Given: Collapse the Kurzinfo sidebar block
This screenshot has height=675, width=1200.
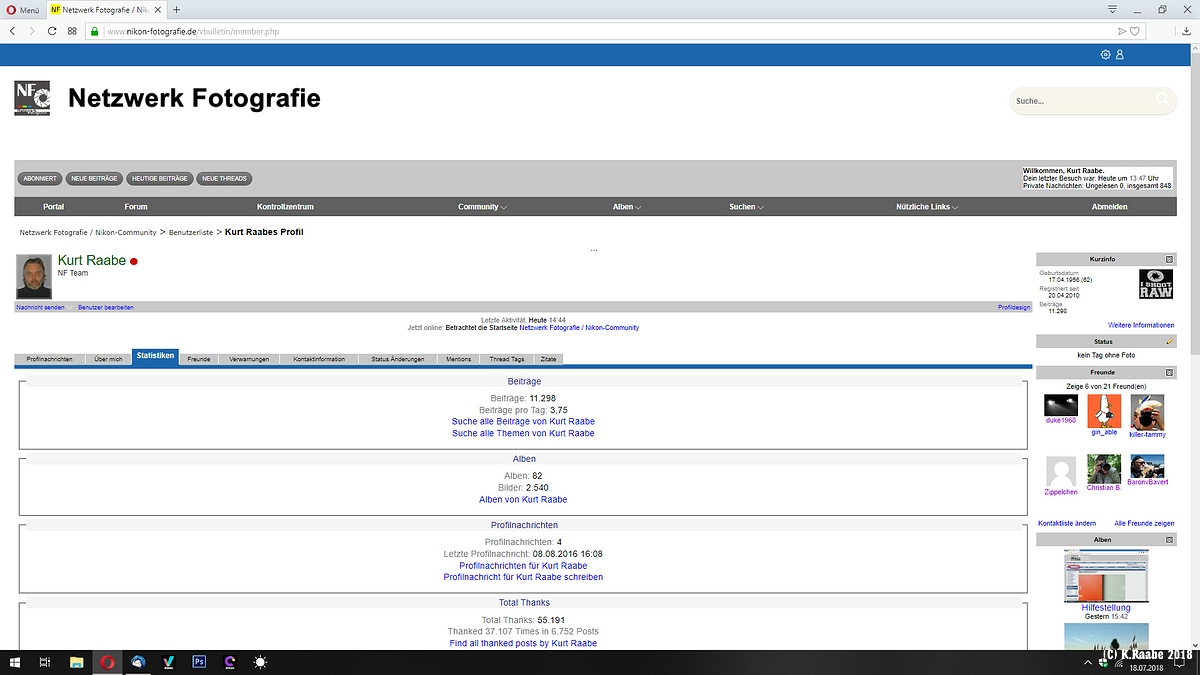Looking at the screenshot, I should (x=1169, y=259).
